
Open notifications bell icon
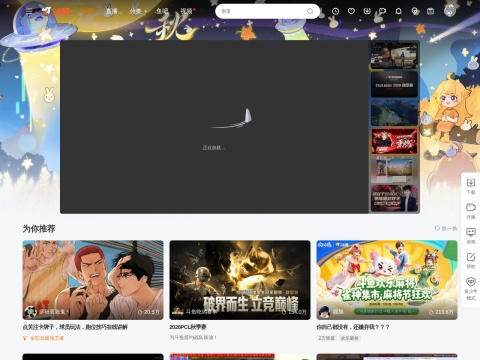(399, 11)
